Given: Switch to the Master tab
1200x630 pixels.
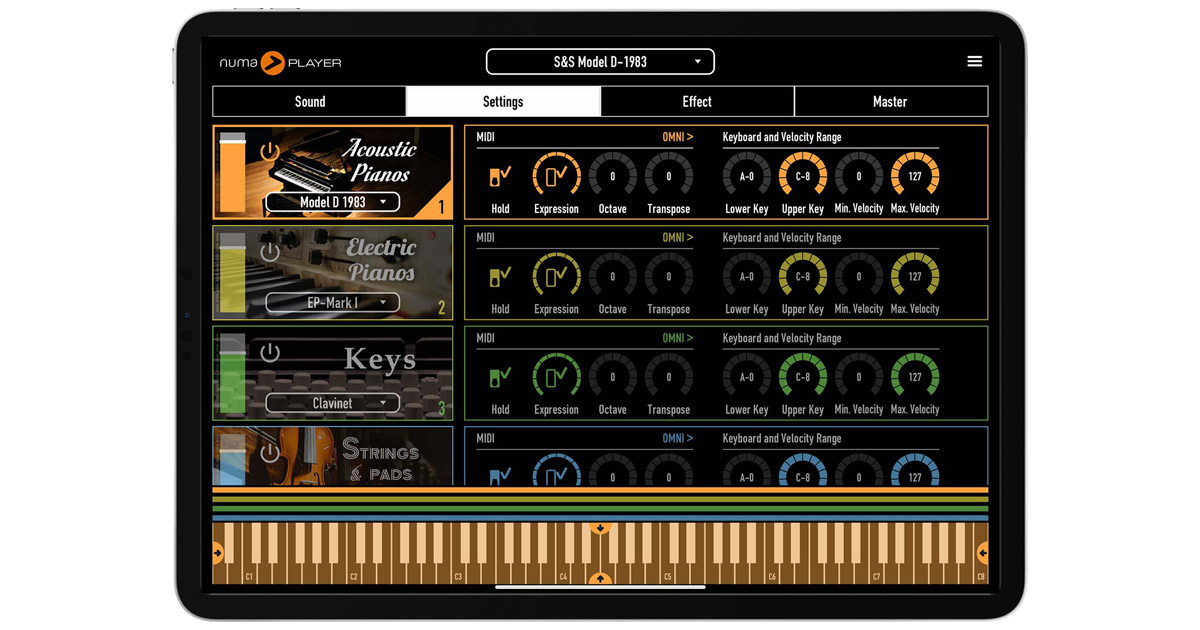Looking at the screenshot, I should coord(890,102).
